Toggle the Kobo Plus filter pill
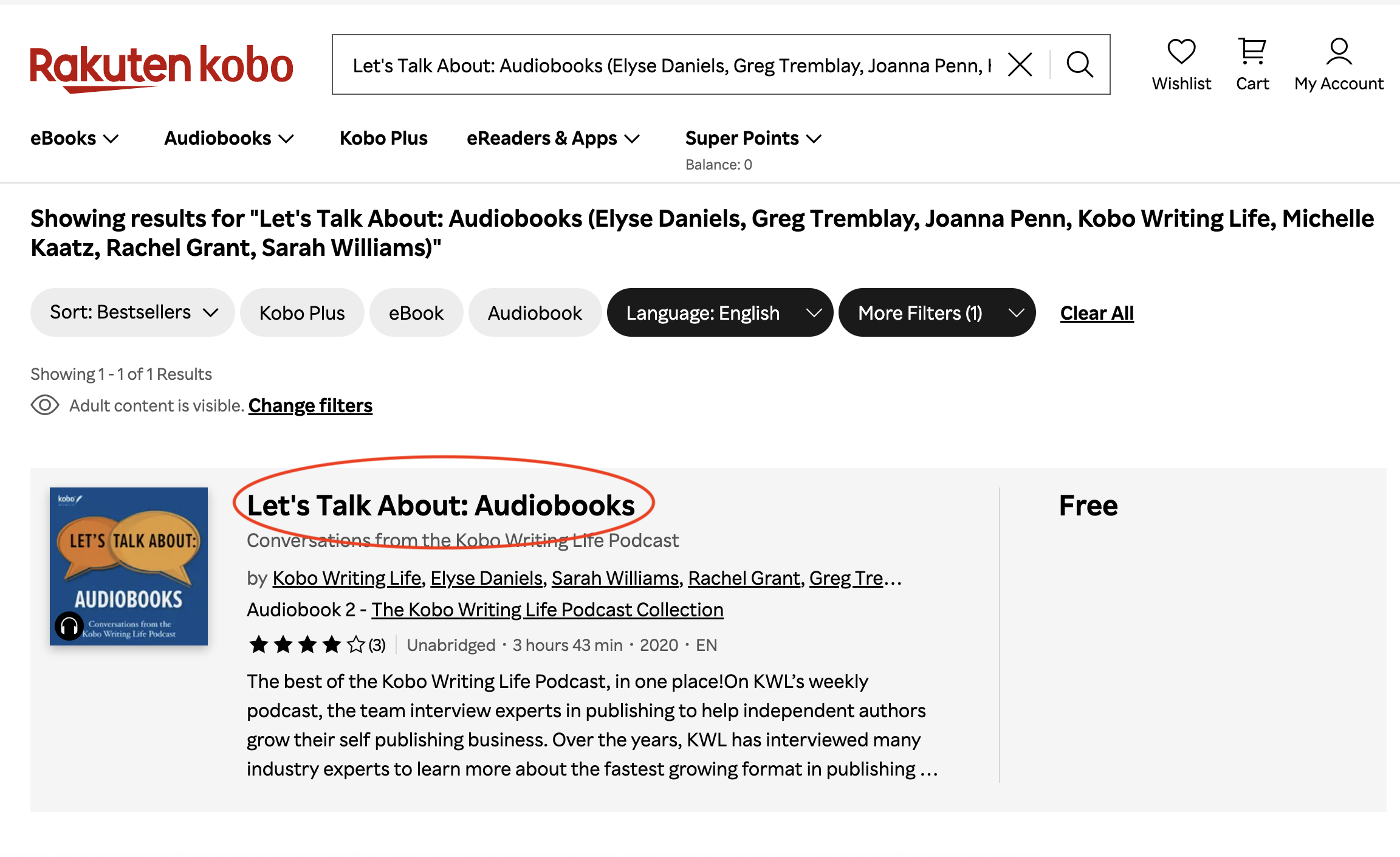The height and width of the screenshot is (857, 1400). (302, 312)
